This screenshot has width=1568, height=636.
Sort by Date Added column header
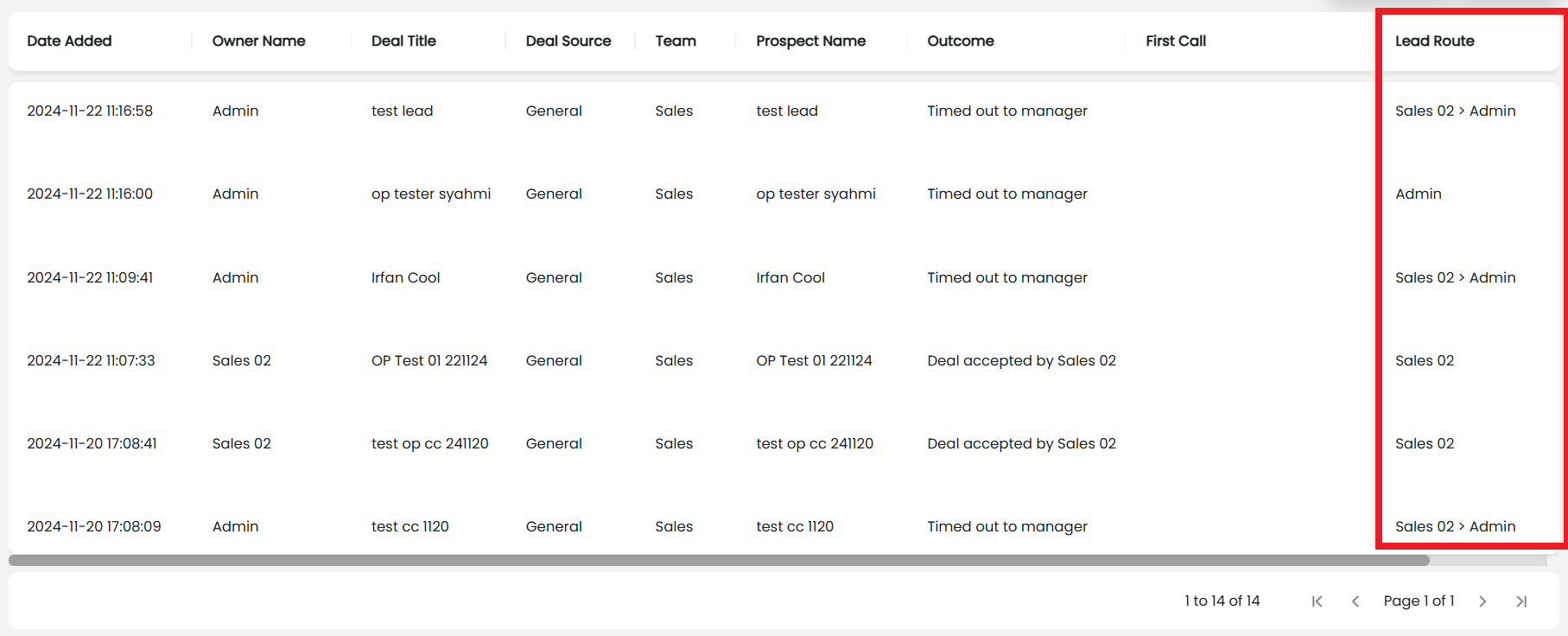tap(69, 41)
